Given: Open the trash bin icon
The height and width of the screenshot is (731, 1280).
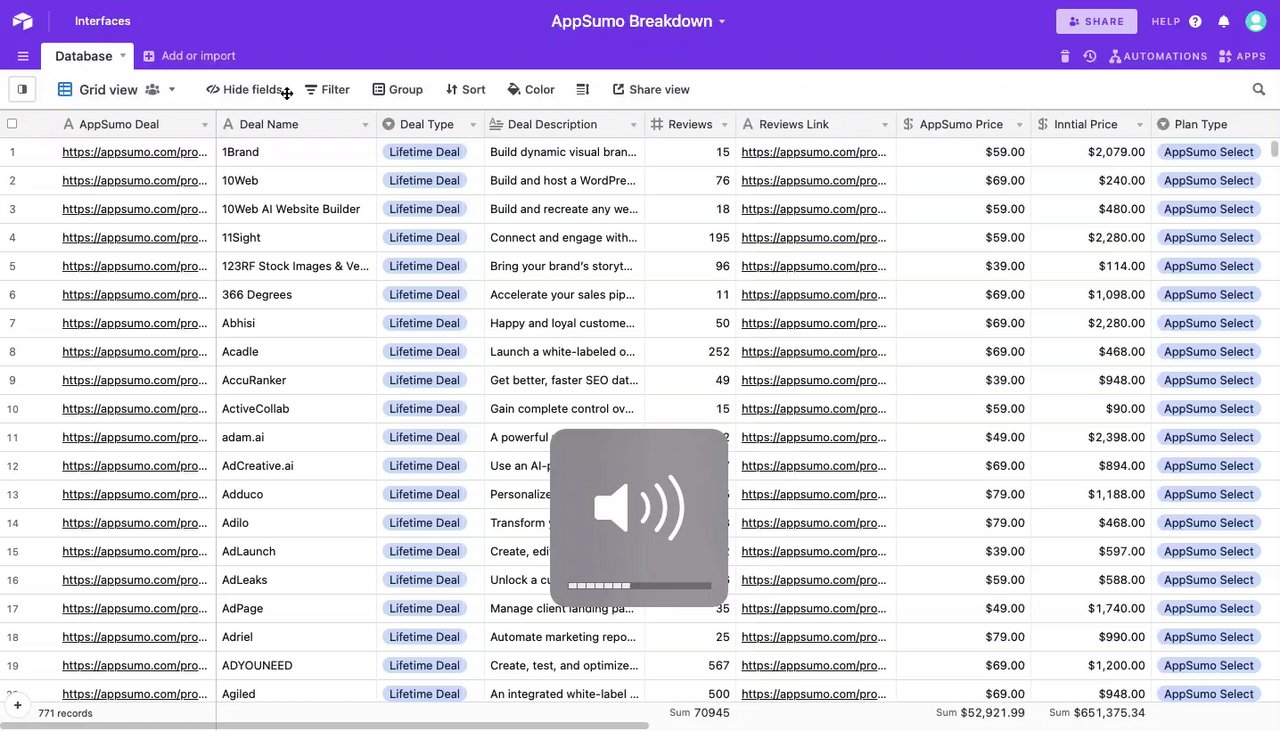Looking at the screenshot, I should click(1065, 56).
